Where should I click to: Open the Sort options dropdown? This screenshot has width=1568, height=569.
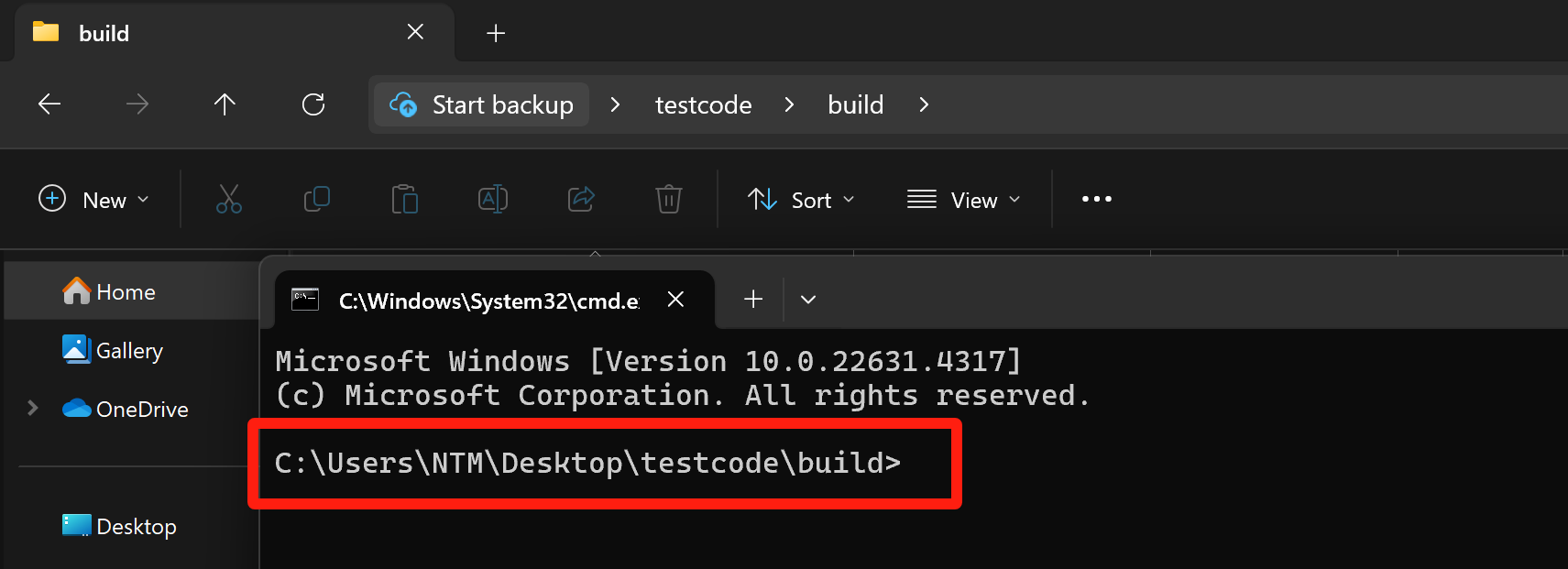pos(801,199)
